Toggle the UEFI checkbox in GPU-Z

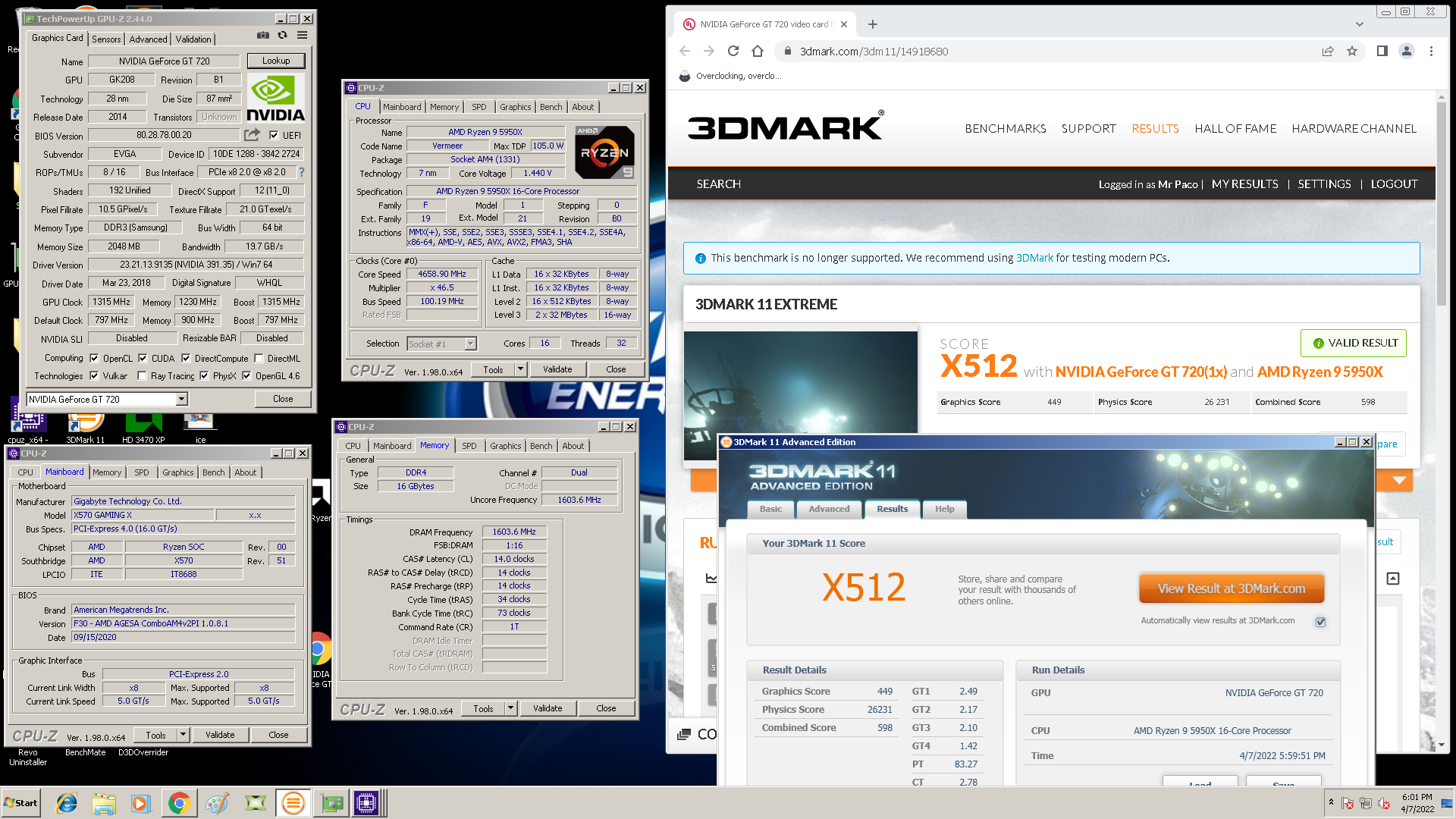[274, 135]
